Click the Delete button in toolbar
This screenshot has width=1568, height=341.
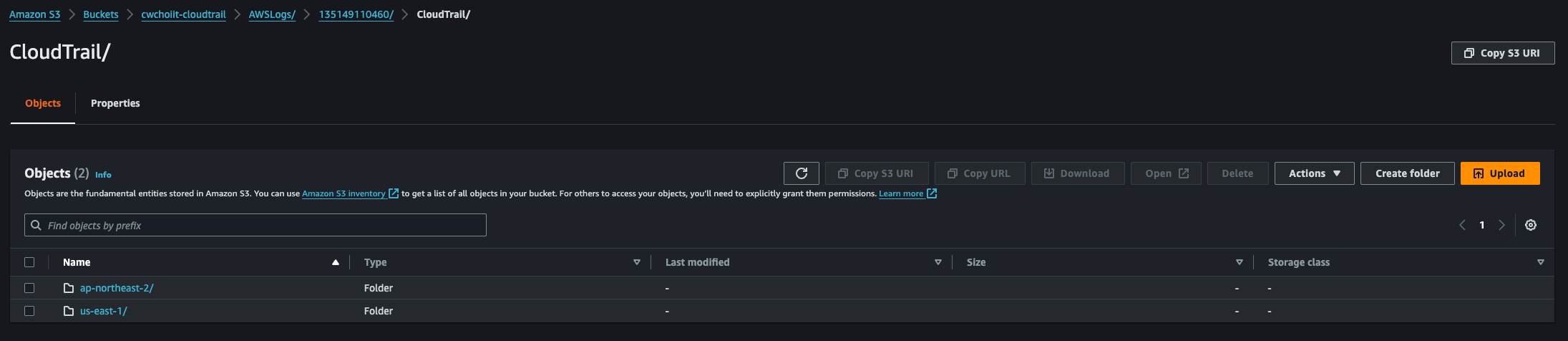(1237, 173)
